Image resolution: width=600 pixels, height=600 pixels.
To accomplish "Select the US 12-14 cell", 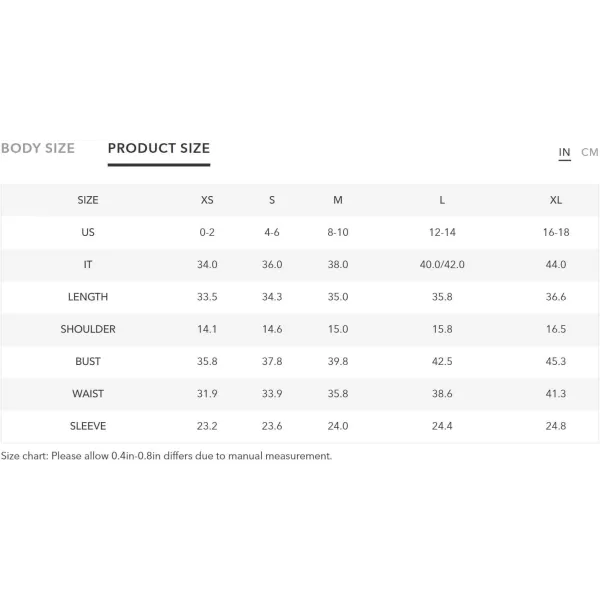I will click(442, 232).
